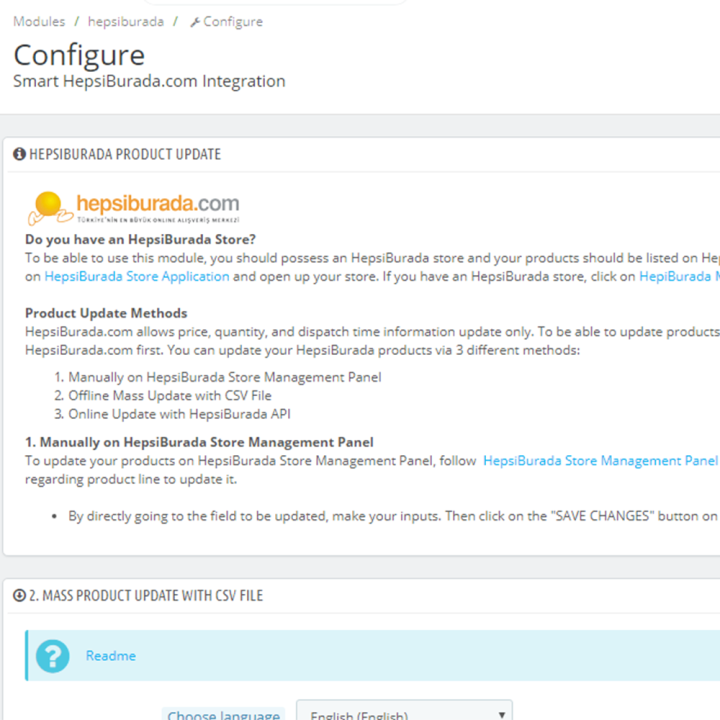Click the Product Update Methods heading
The height and width of the screenshot is (720, 720).
(x=106, y=313)
